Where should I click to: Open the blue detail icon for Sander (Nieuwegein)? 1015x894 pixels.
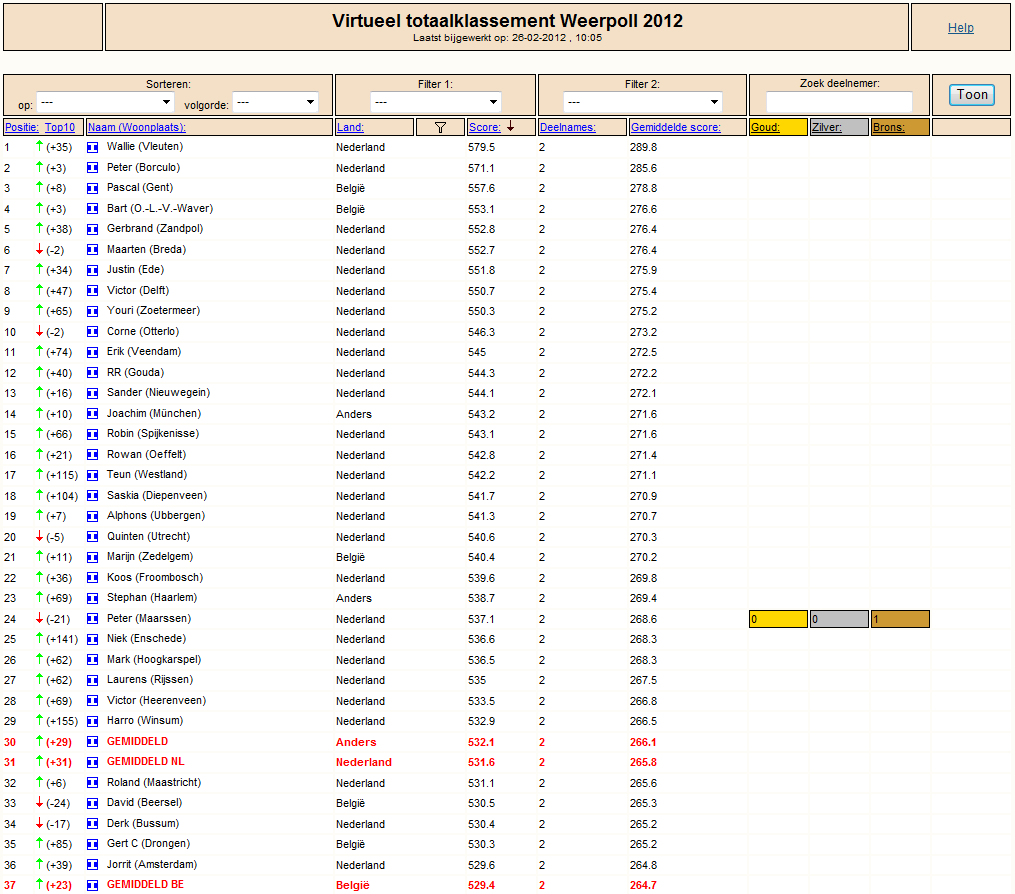(93, 394)
